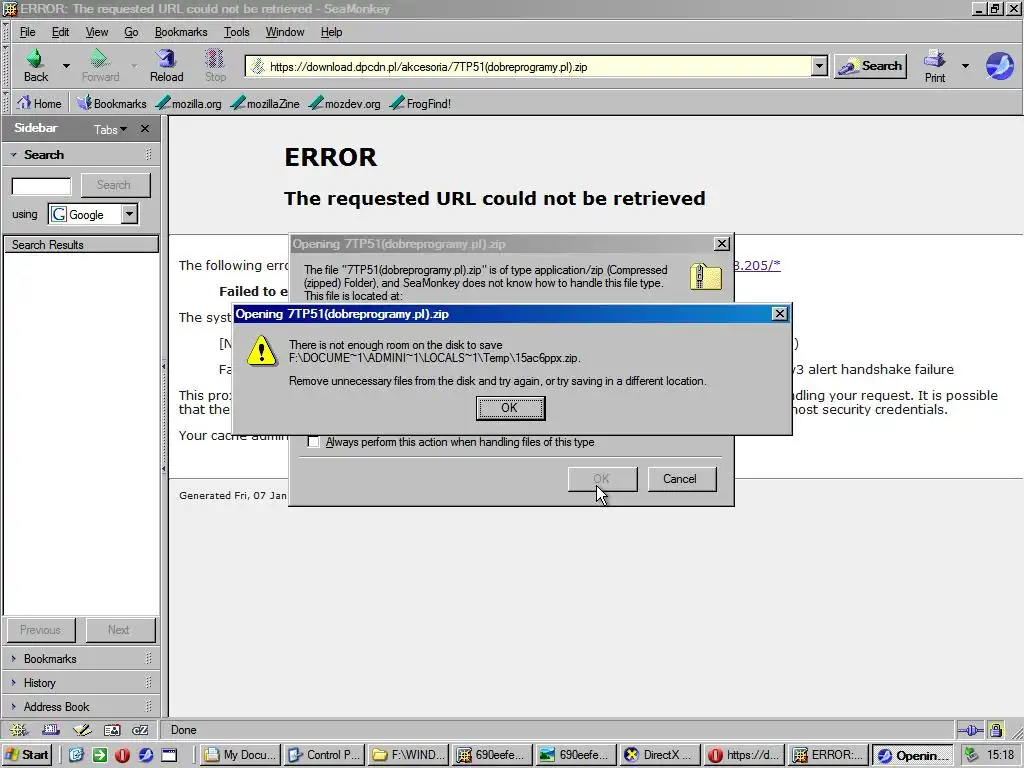Screen dimensions: 1024x768
Task: Click the security padlock status icon
Action: coord(995,729)
